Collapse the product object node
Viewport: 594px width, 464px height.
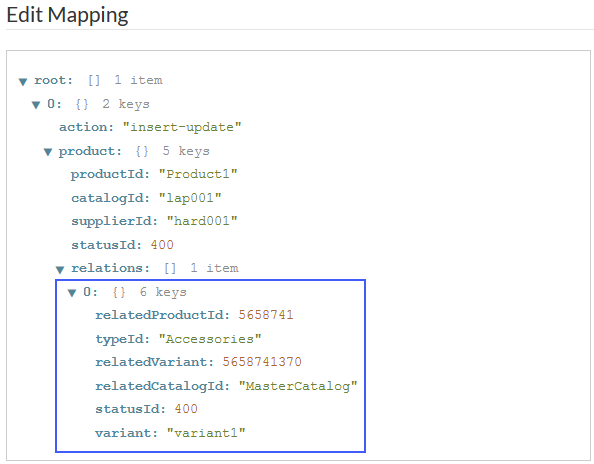(48, 152)
